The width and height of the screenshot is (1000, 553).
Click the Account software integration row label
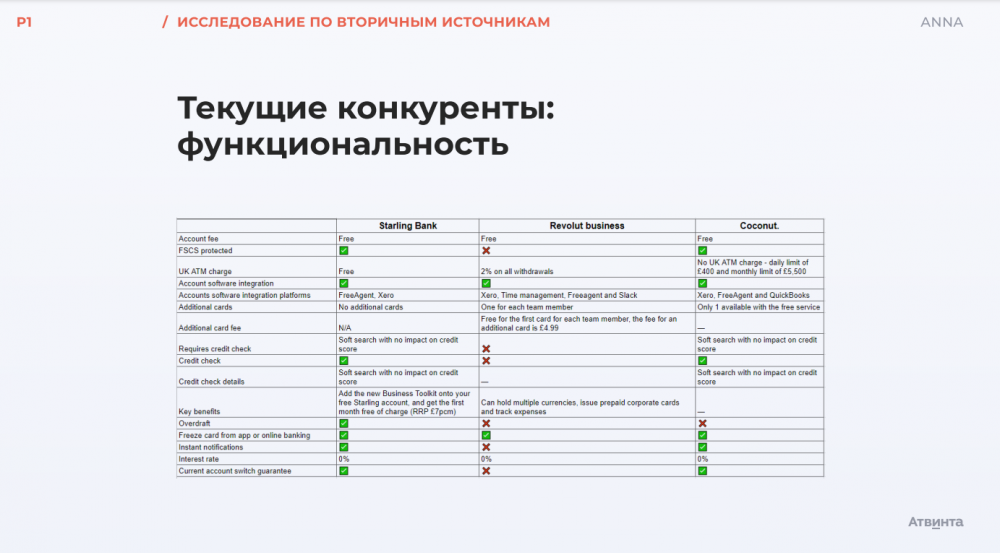(x=226, y=283)
